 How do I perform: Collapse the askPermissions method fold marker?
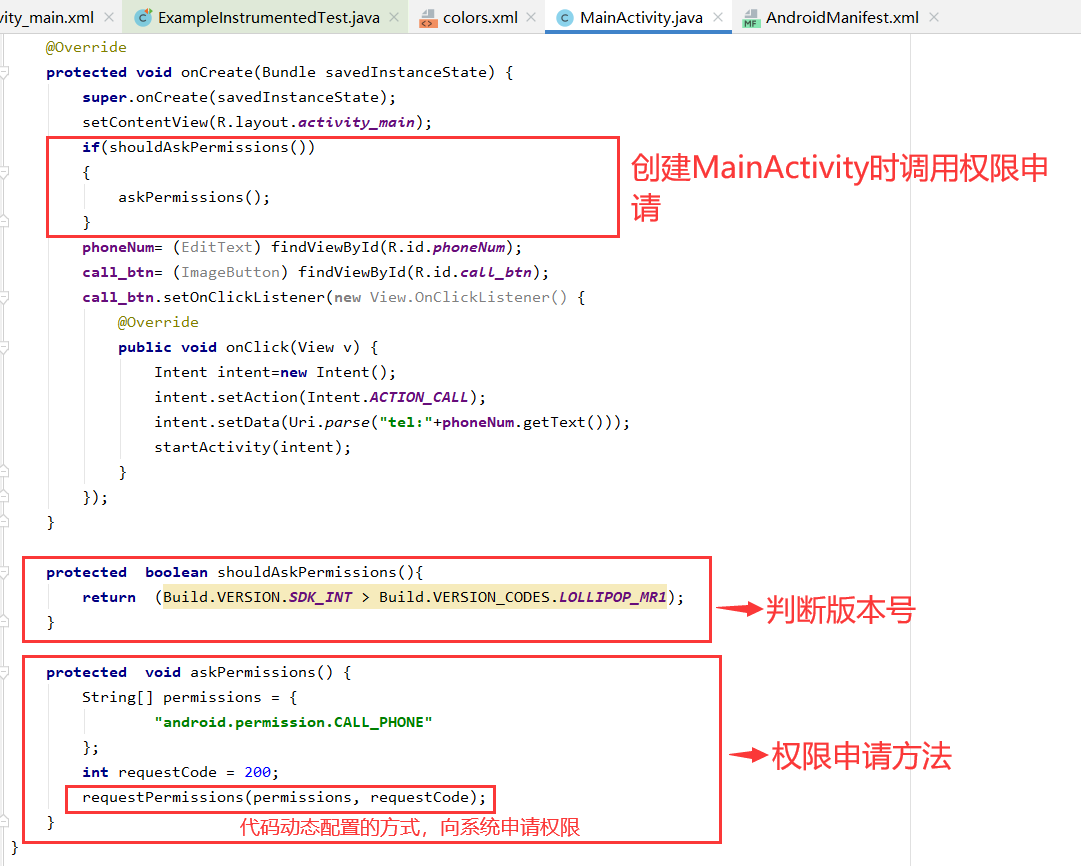pyautogui.click(x=4, y=672)
